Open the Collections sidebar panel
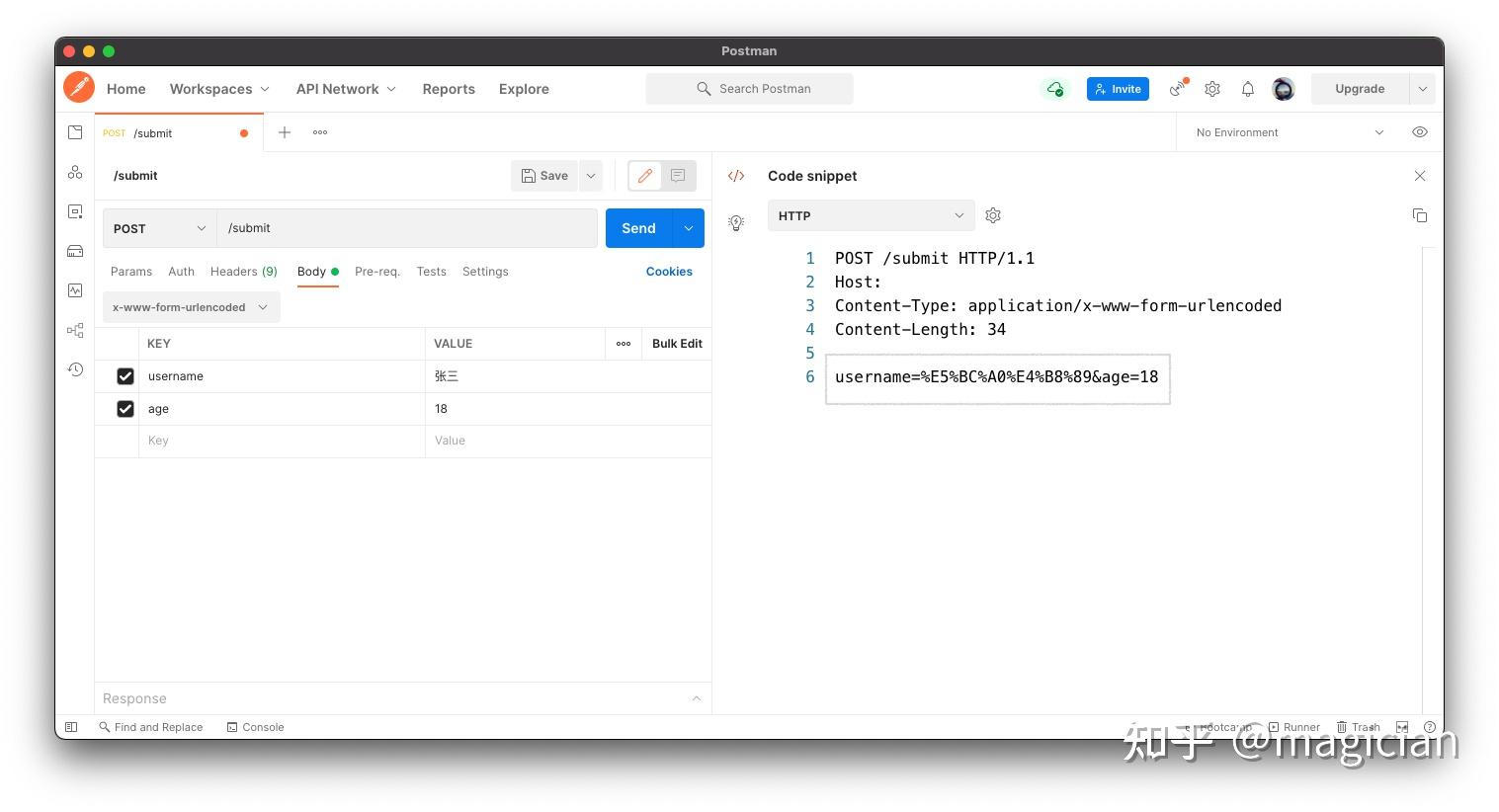The height and width of the screenshot is (812, 1499). [75, 131]
